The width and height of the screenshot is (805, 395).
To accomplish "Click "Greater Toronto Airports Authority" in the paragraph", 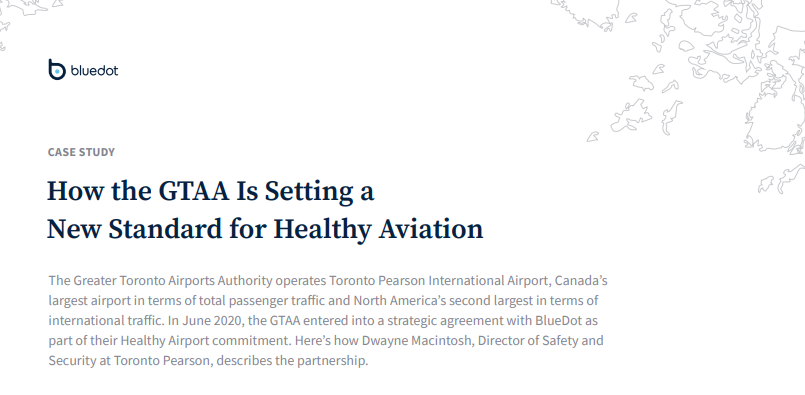I will click(173, 281).
